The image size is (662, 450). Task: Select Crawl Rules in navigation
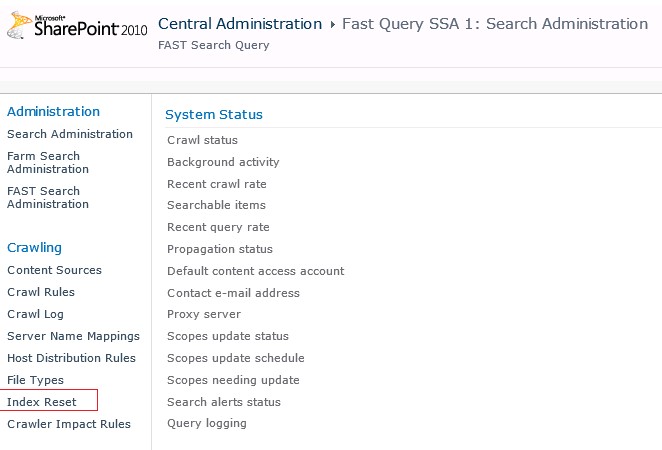tap(41, 292)
